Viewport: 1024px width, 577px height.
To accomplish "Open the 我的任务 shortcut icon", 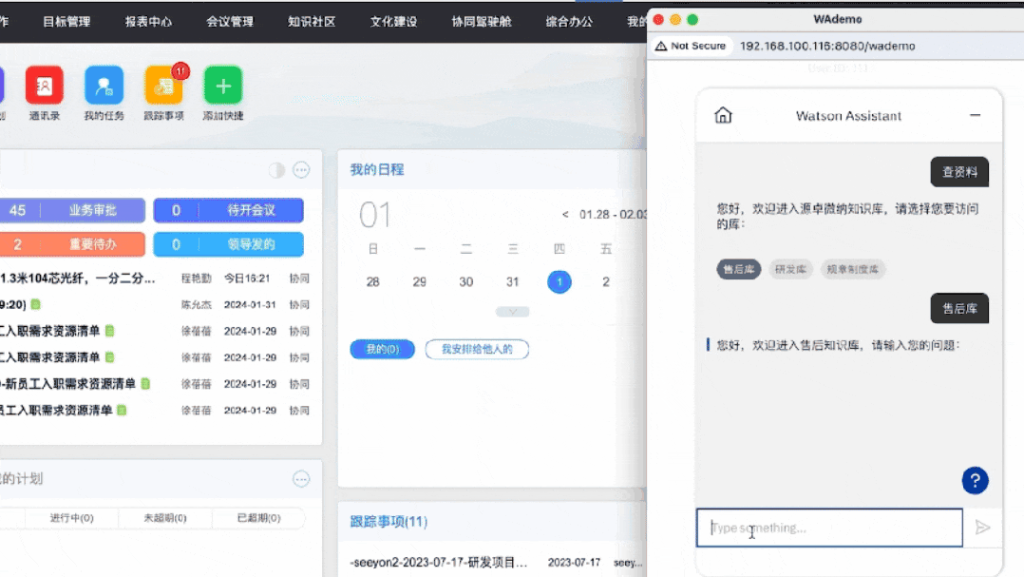I will click(104, 86).
